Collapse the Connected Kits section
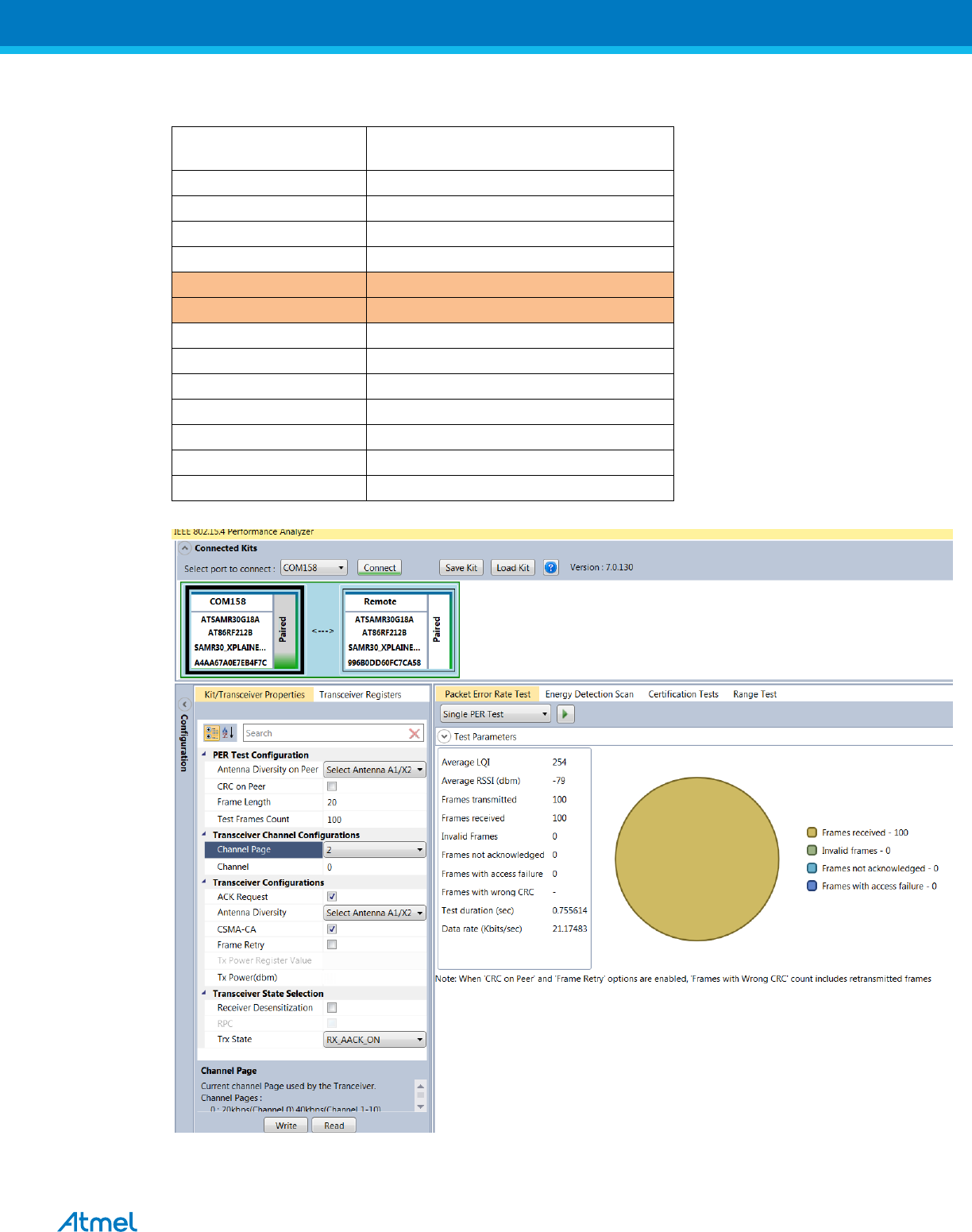Image resolution: width=972 pixels, height=1232 pixels. (185, 548)
